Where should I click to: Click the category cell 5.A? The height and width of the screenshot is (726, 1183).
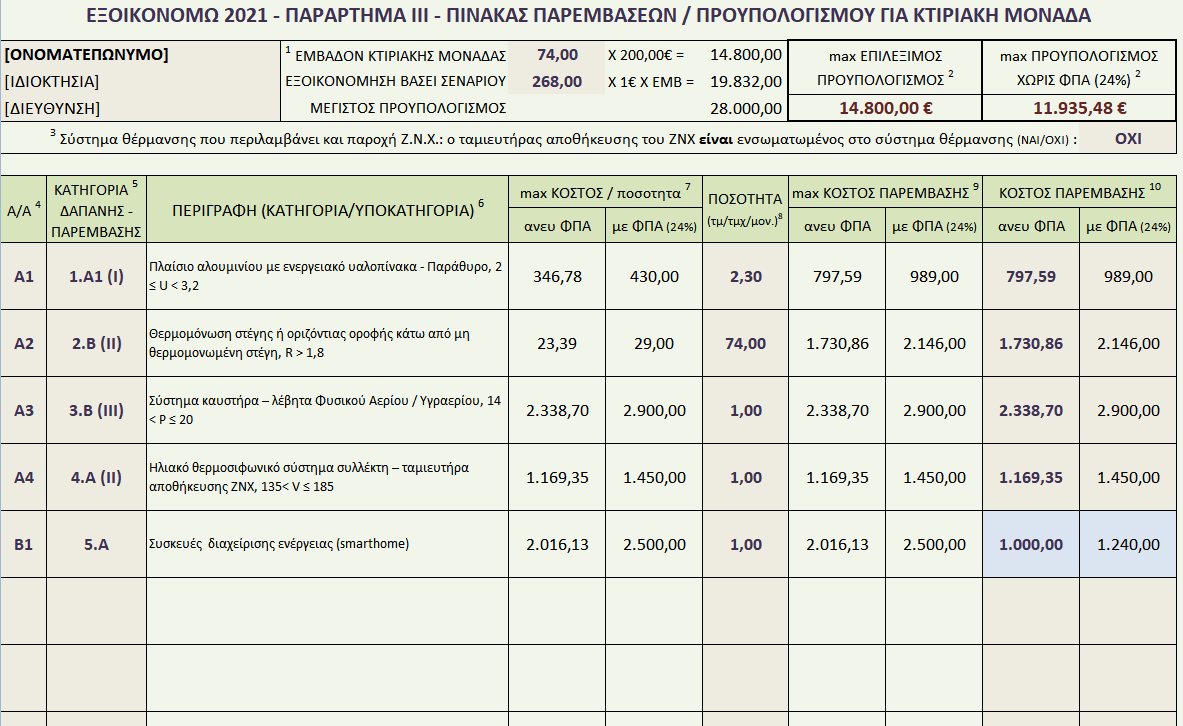click(x=97, y=544)
